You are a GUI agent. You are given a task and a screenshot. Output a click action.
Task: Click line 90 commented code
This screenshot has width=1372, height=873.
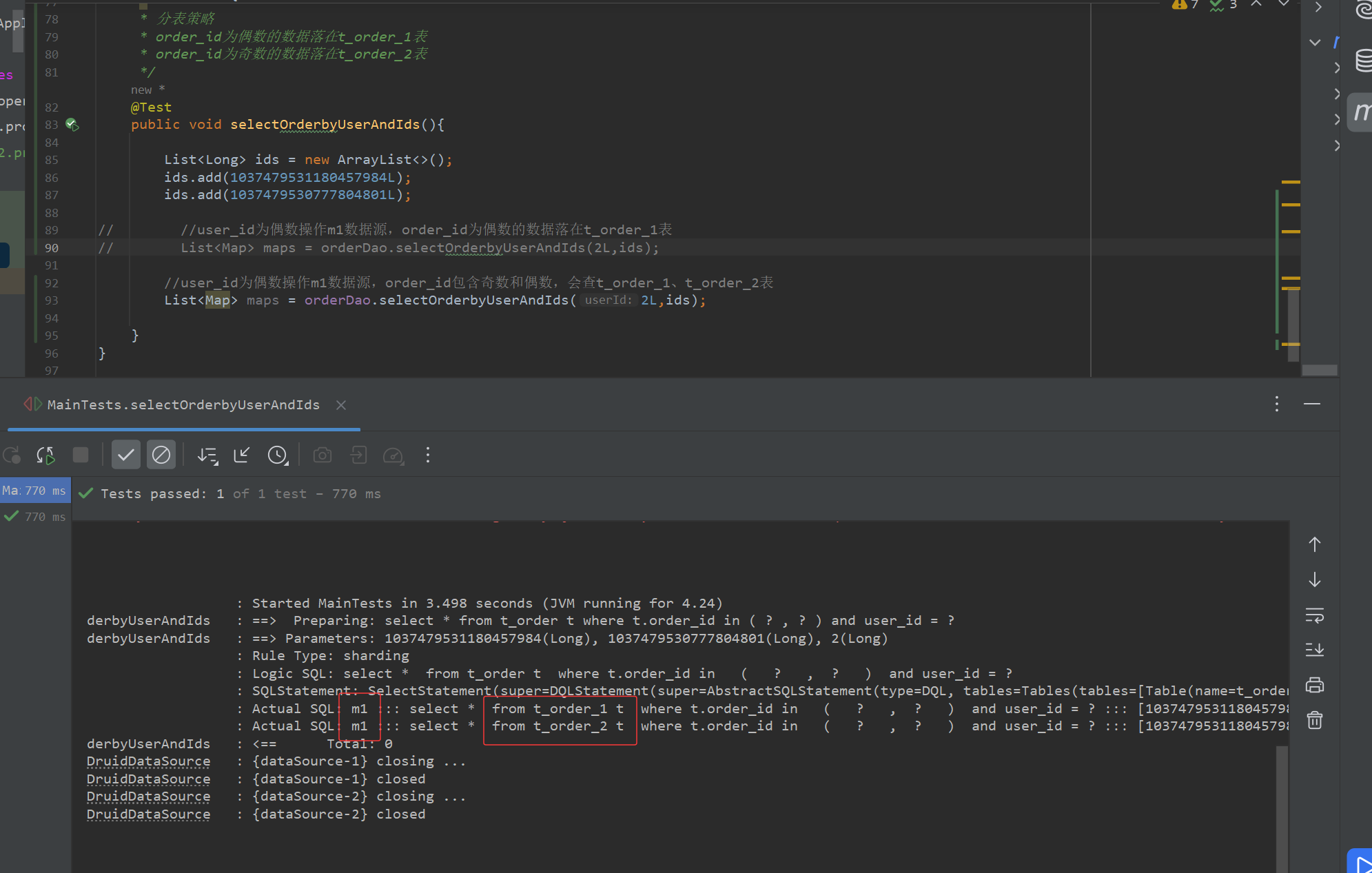(420, 248)
